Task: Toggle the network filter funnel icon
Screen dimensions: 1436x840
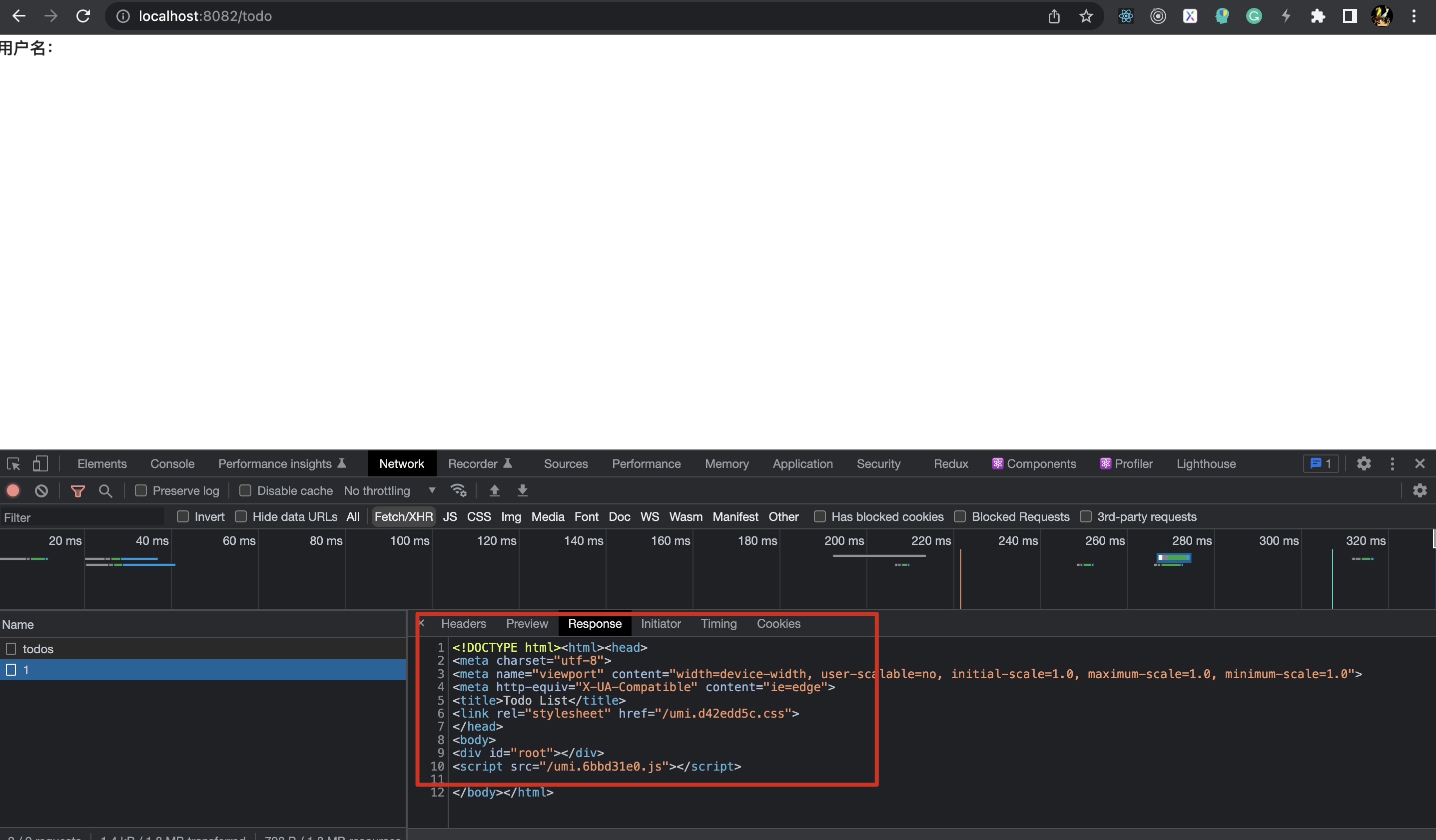Action: click(x=77, y=490)
